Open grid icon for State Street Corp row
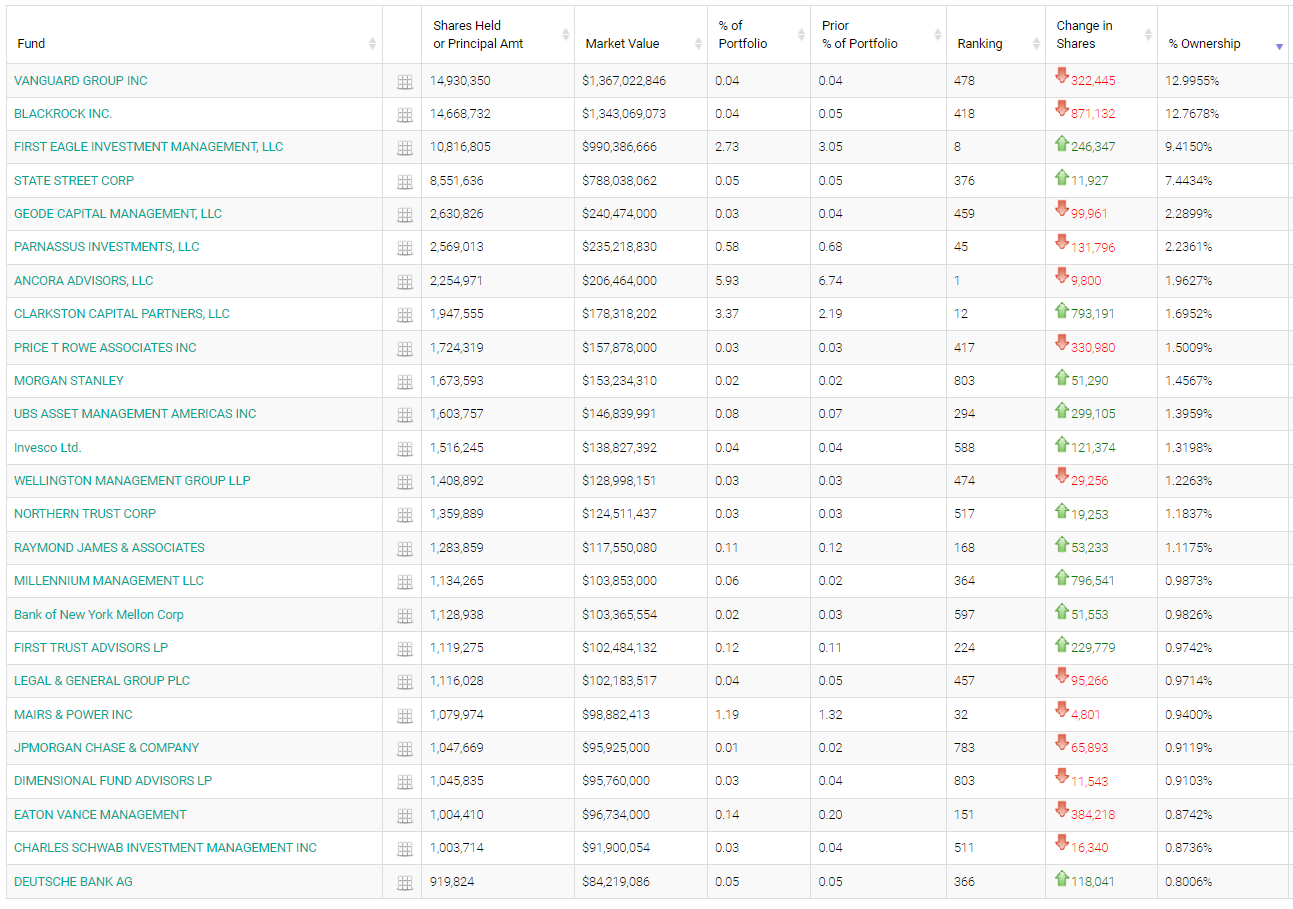The height and width of the screenshot is (909, 1293). [405, 182]
